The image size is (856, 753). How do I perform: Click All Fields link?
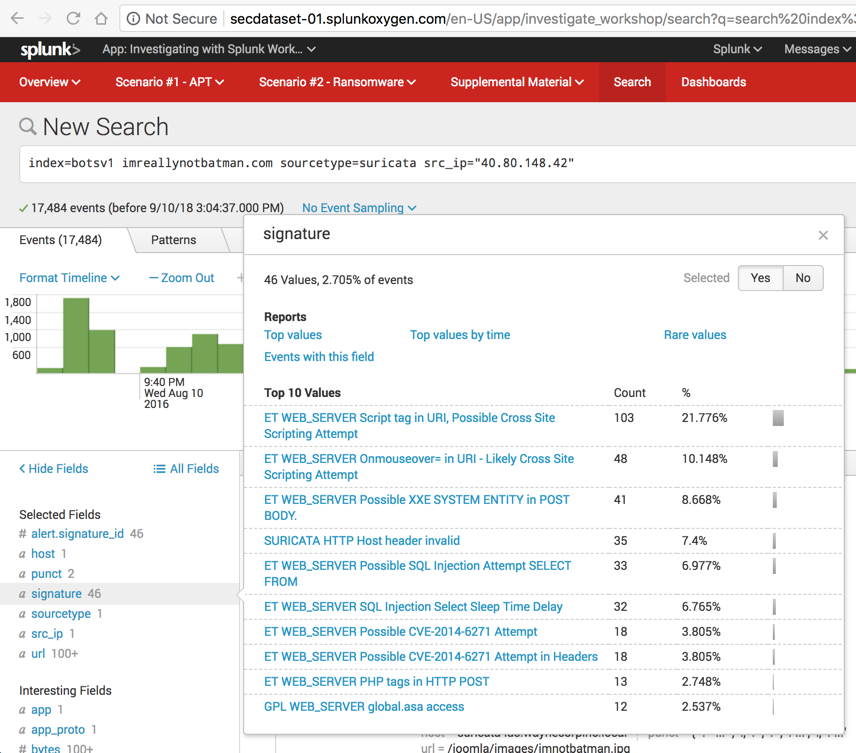point(186,469)
